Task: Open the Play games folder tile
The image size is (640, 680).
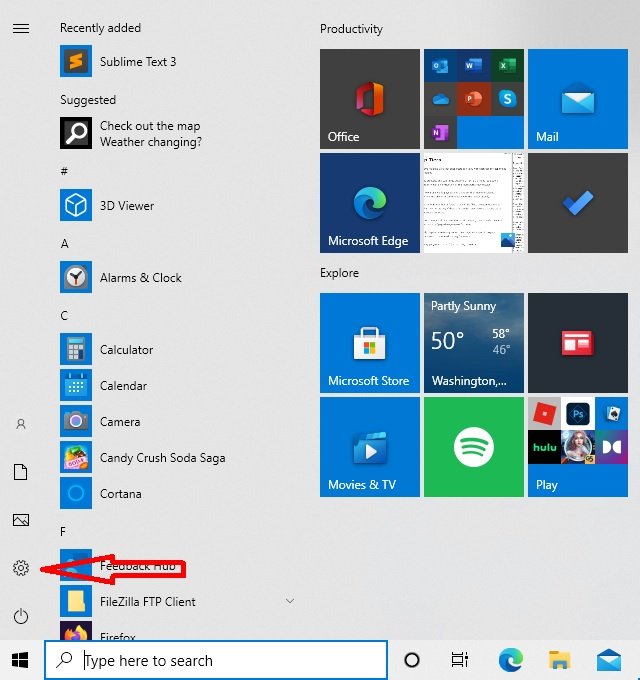Action: tap(578, 447)
